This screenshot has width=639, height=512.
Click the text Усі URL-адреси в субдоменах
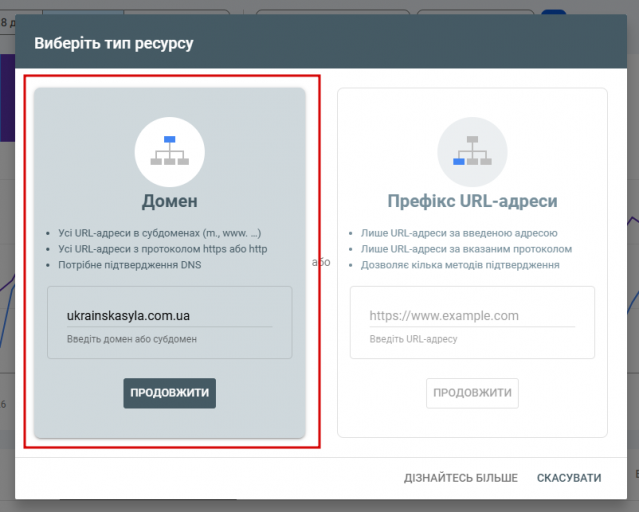point(129,233)
